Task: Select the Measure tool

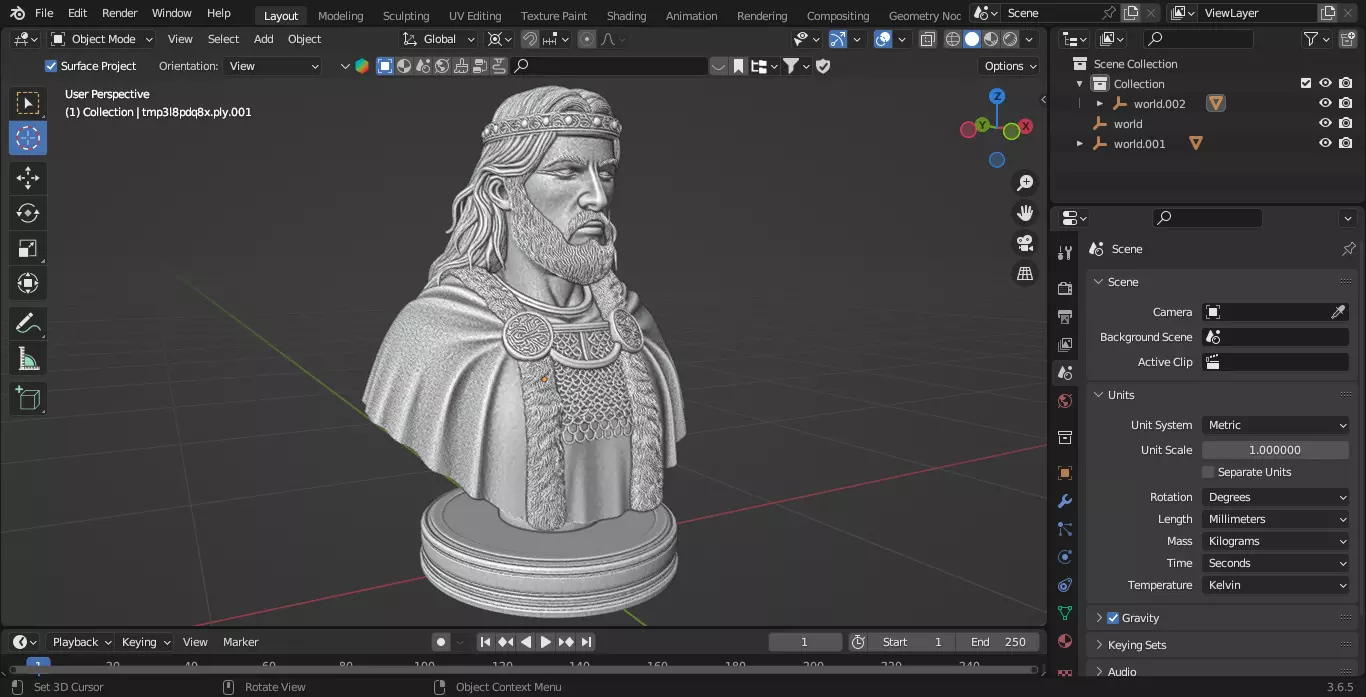Action: pyautogui.click(x=28, y=358)
